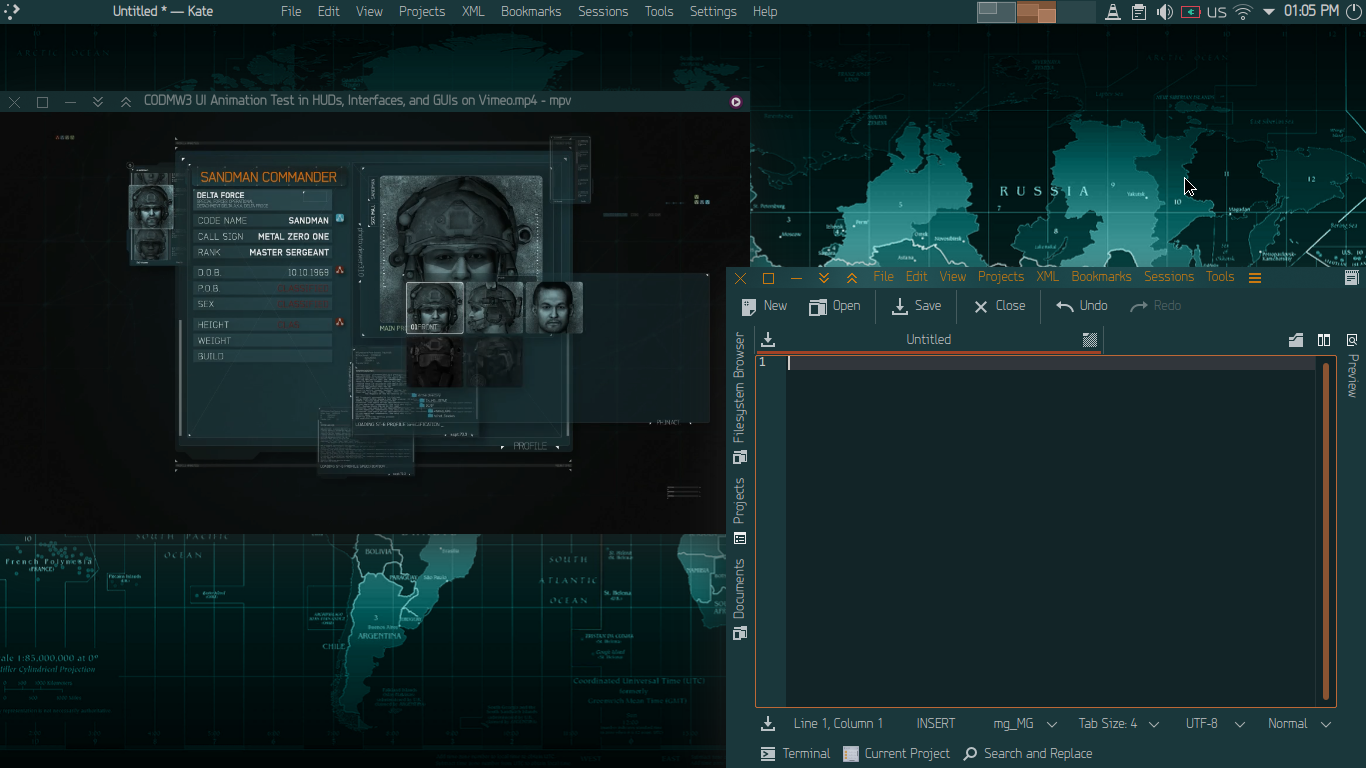The height and width of the screenshot is (768, 1366).
Task: Click the double-up chevron on Kate titlebar
Action: (x=852, y=278)
